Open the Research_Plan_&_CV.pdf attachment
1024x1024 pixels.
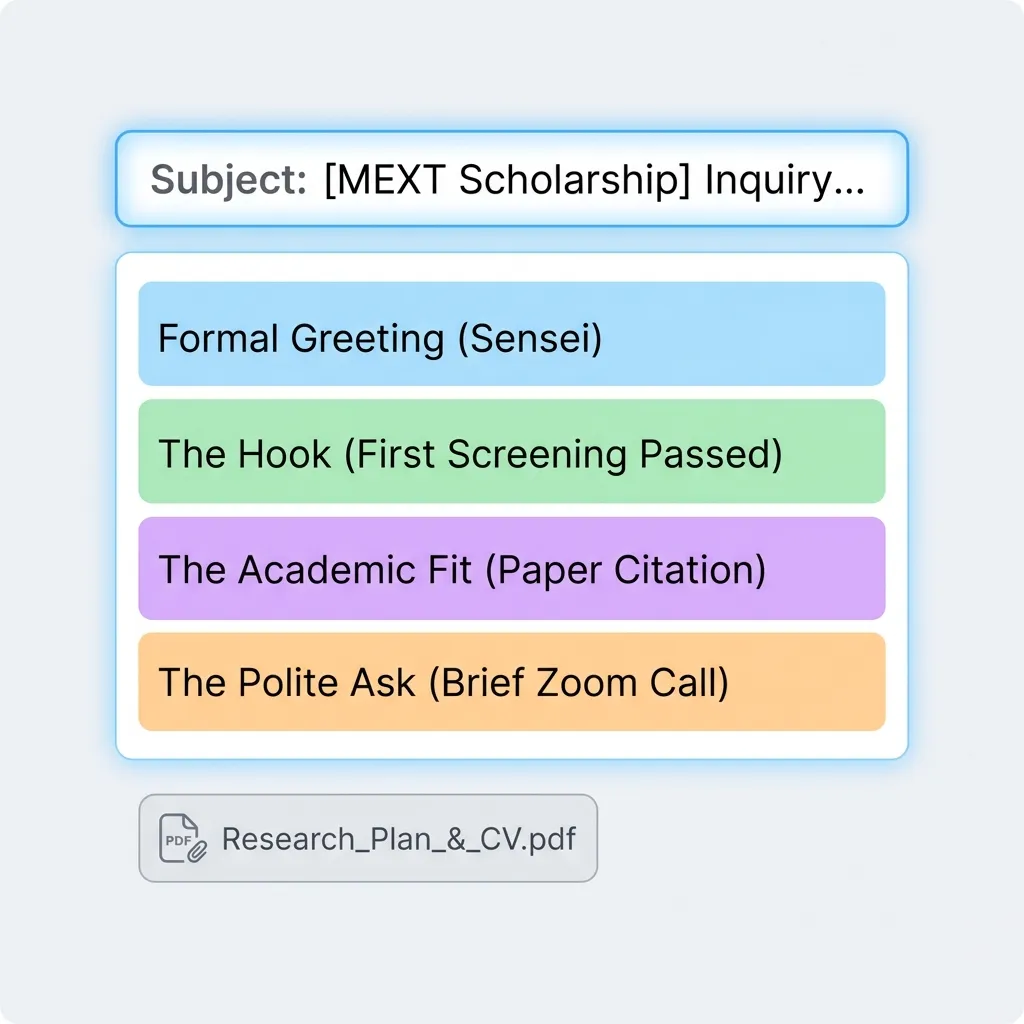coord(368,839)
